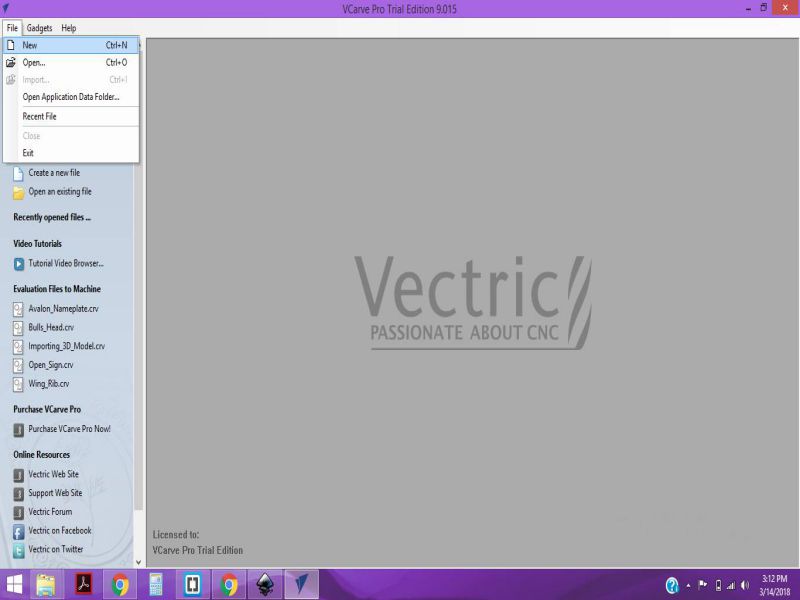Open the Brackets editor taskbar icon
800x600 pixels.
tap(192, 585)
